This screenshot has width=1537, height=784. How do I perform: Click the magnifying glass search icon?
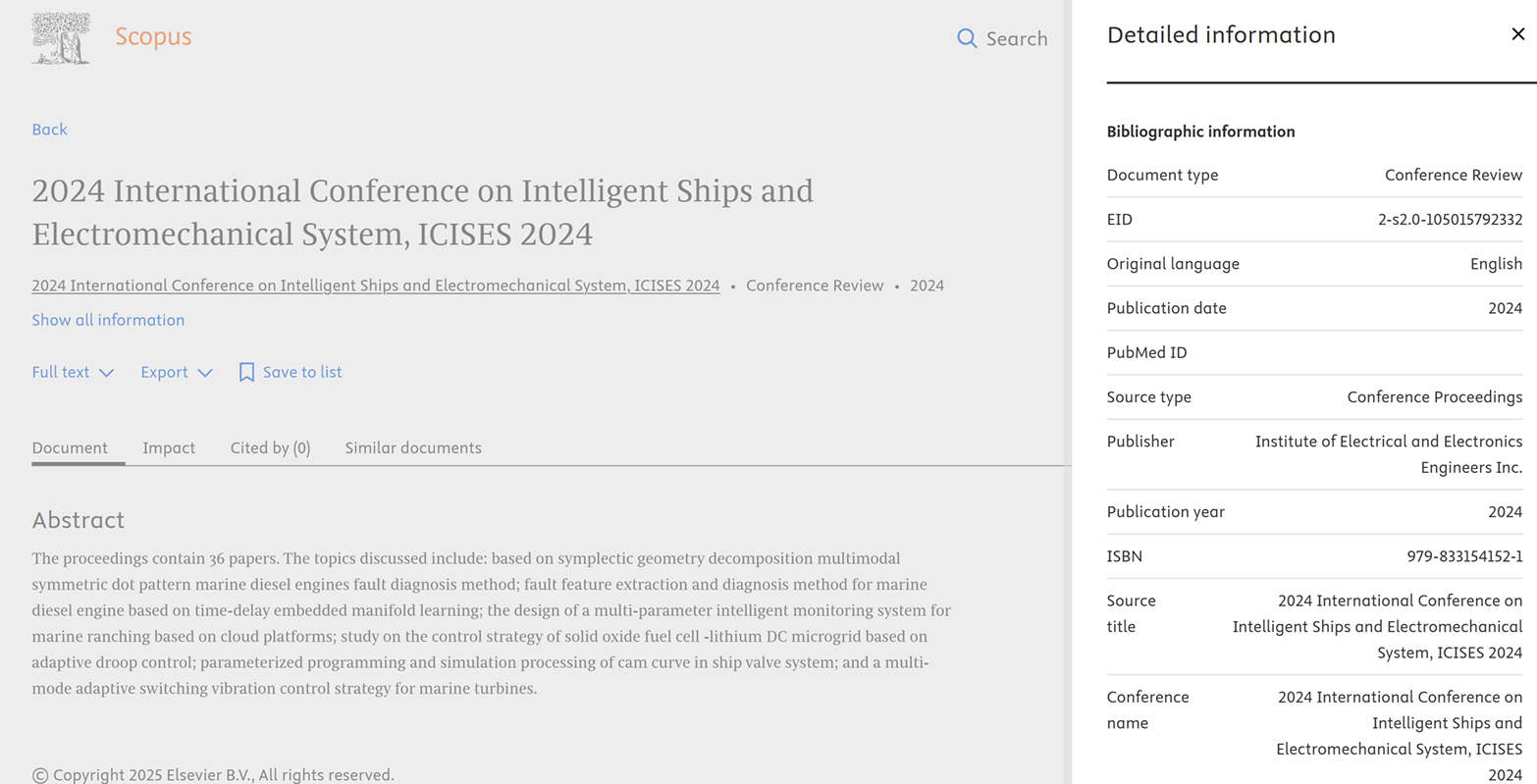[x=967, y=38]
